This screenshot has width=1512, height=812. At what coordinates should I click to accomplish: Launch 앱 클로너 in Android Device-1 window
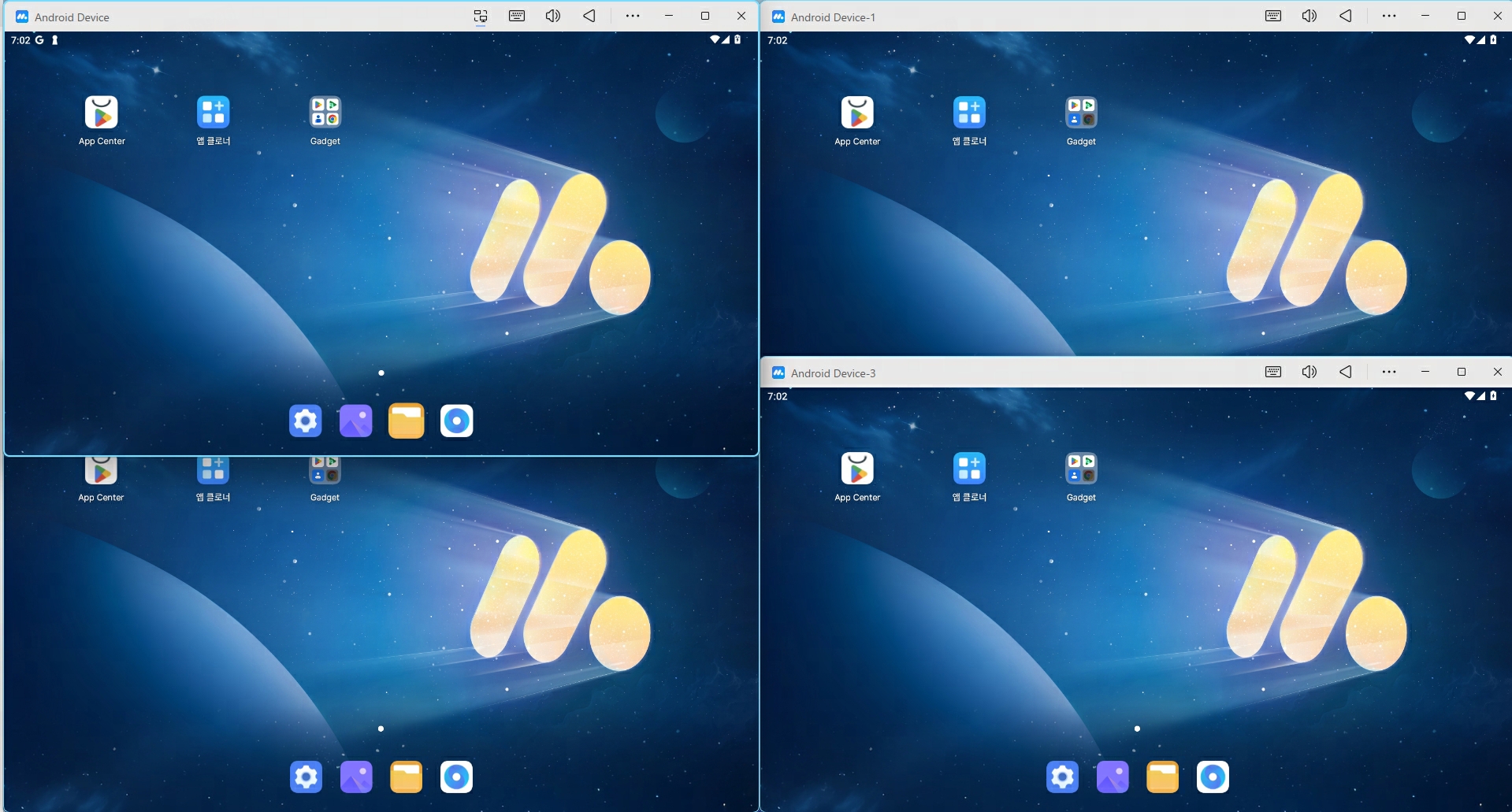click(x=970, y=113)
